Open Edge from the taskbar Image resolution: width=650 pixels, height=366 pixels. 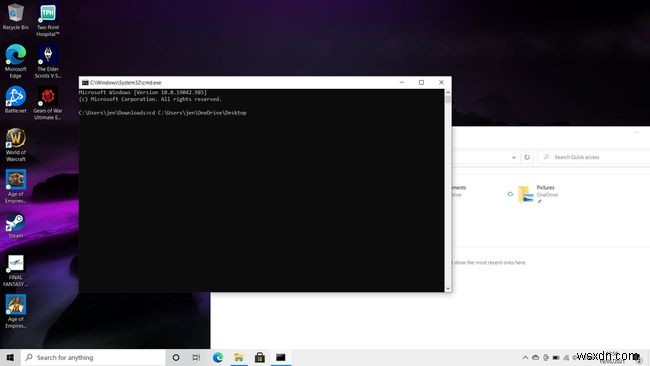click(x=218, y=357)
